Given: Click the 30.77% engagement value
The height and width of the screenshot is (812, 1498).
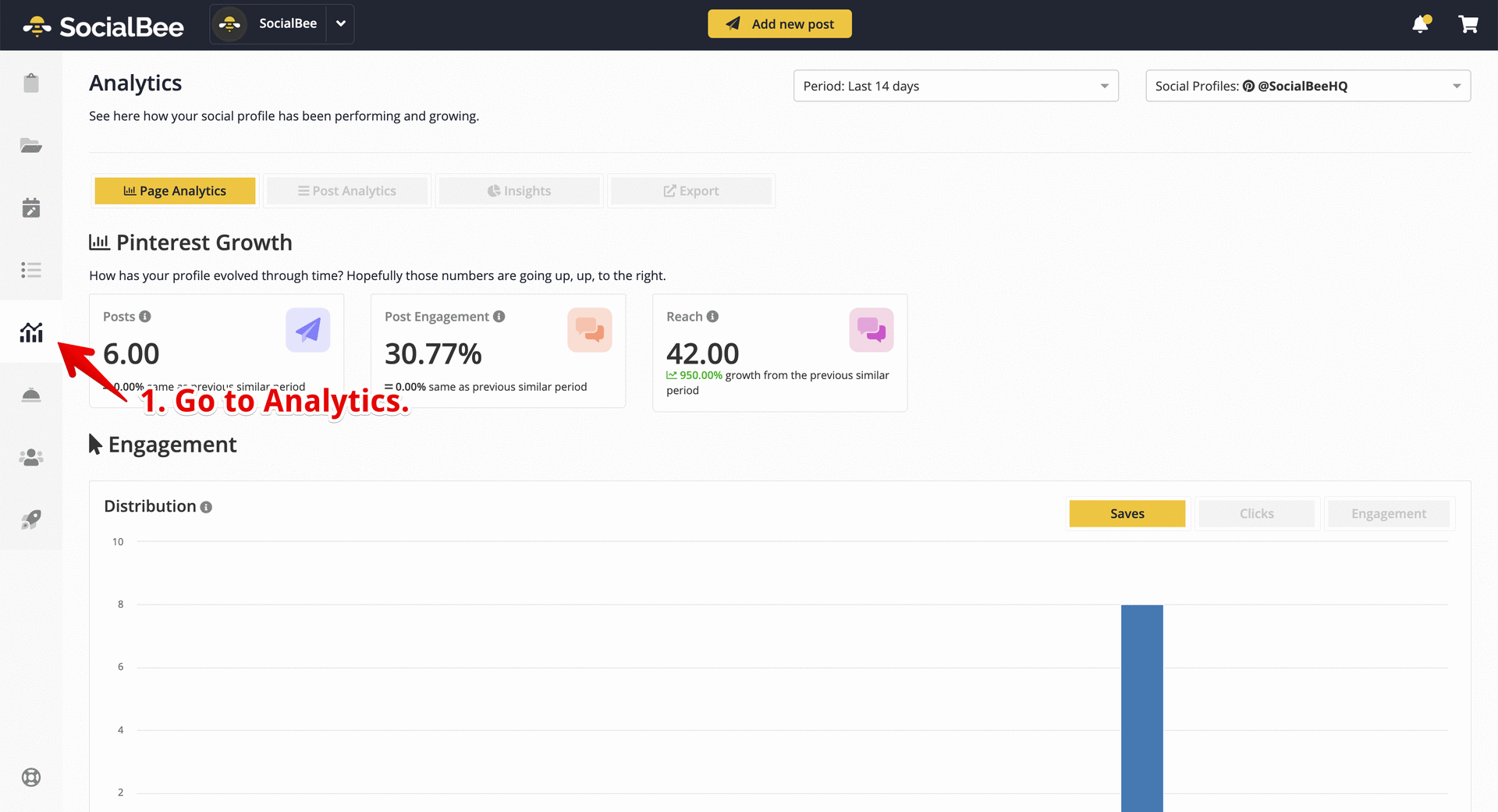Looking at the screenshot, I should [x=433, y=354].
